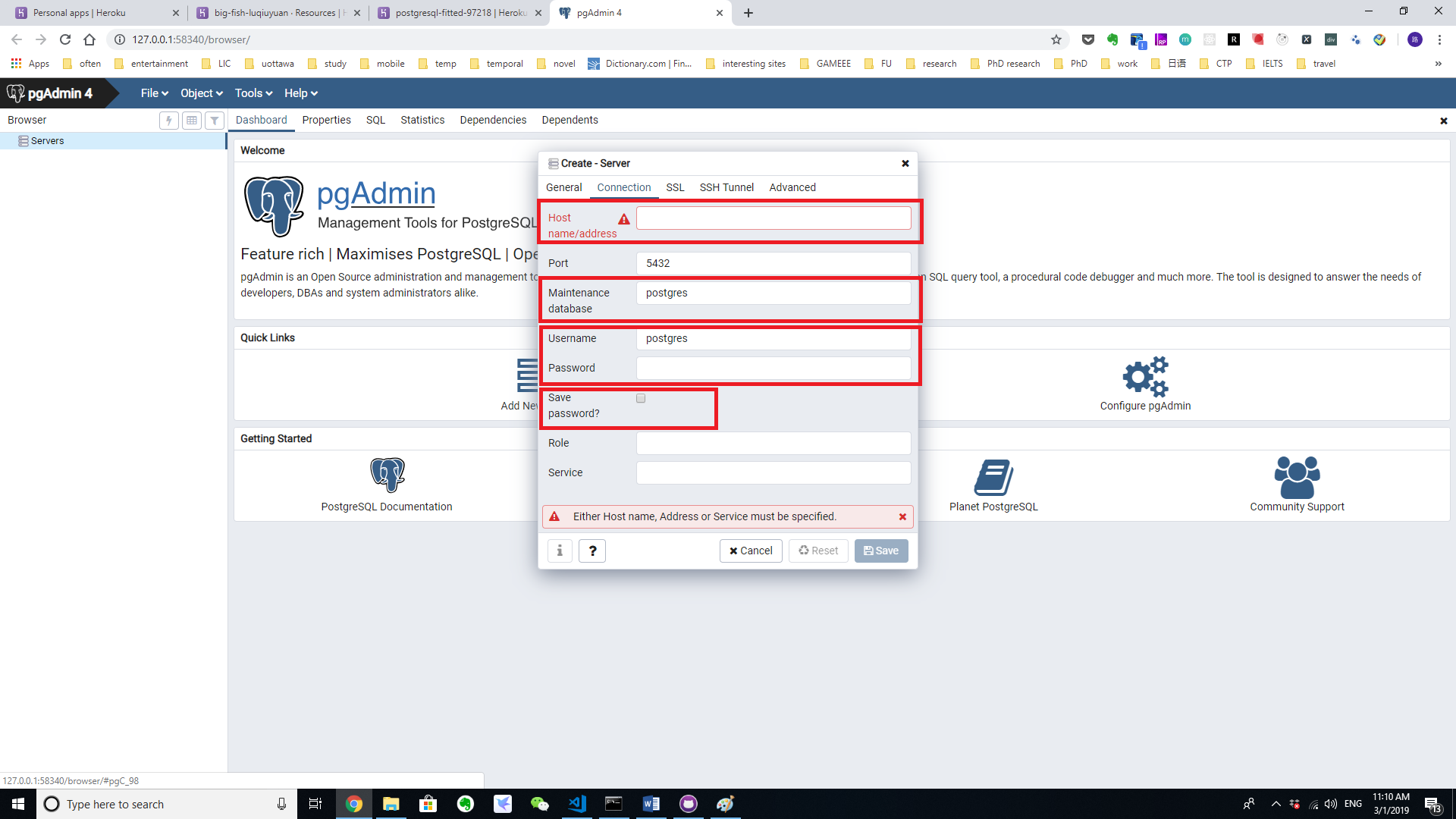This screenshot has width=1456, height=819.
Task: Open Chrome menu three-dots icon
Action: tap(1439, 39)
